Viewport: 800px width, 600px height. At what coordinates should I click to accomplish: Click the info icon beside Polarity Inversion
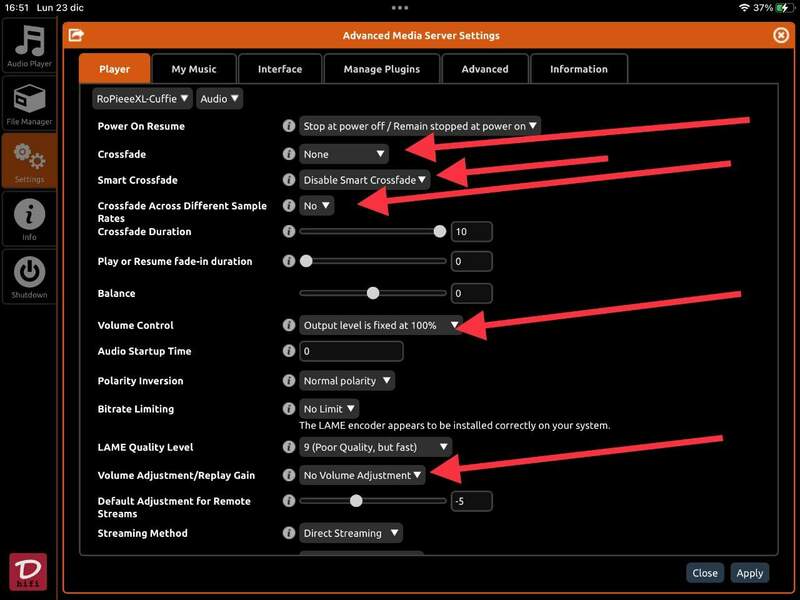click(289, 381)
